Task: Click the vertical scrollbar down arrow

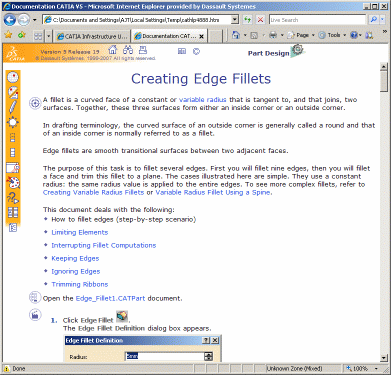Action: tap(384, 358)
